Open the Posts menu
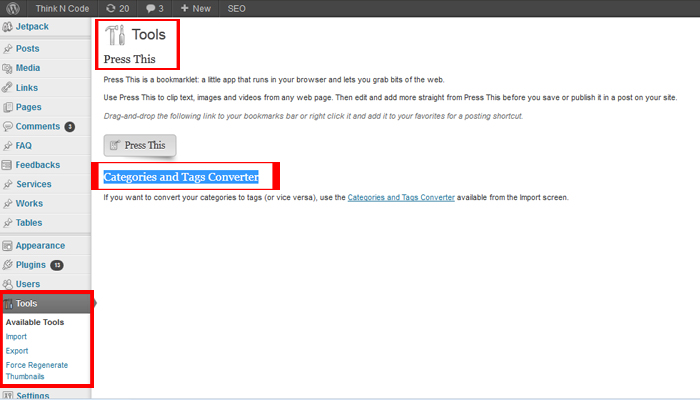Viewport: 700px width, 400px height. (28, 49)
